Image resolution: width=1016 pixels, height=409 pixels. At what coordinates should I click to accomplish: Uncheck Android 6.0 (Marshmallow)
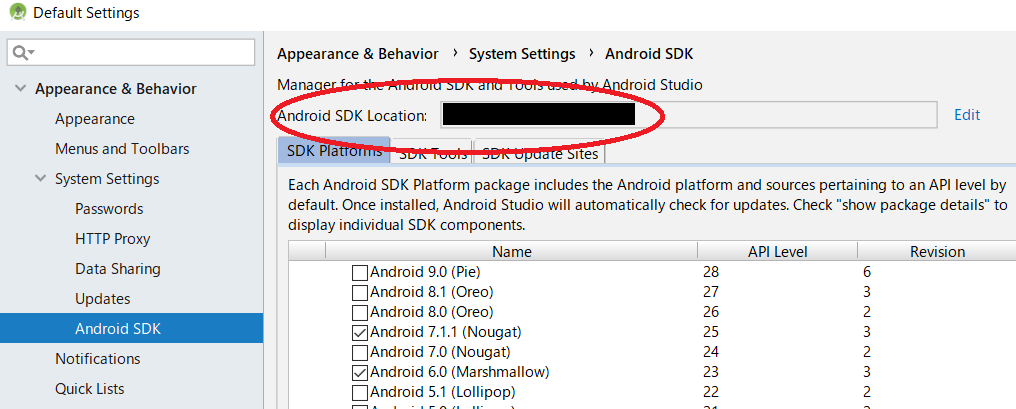360,372
